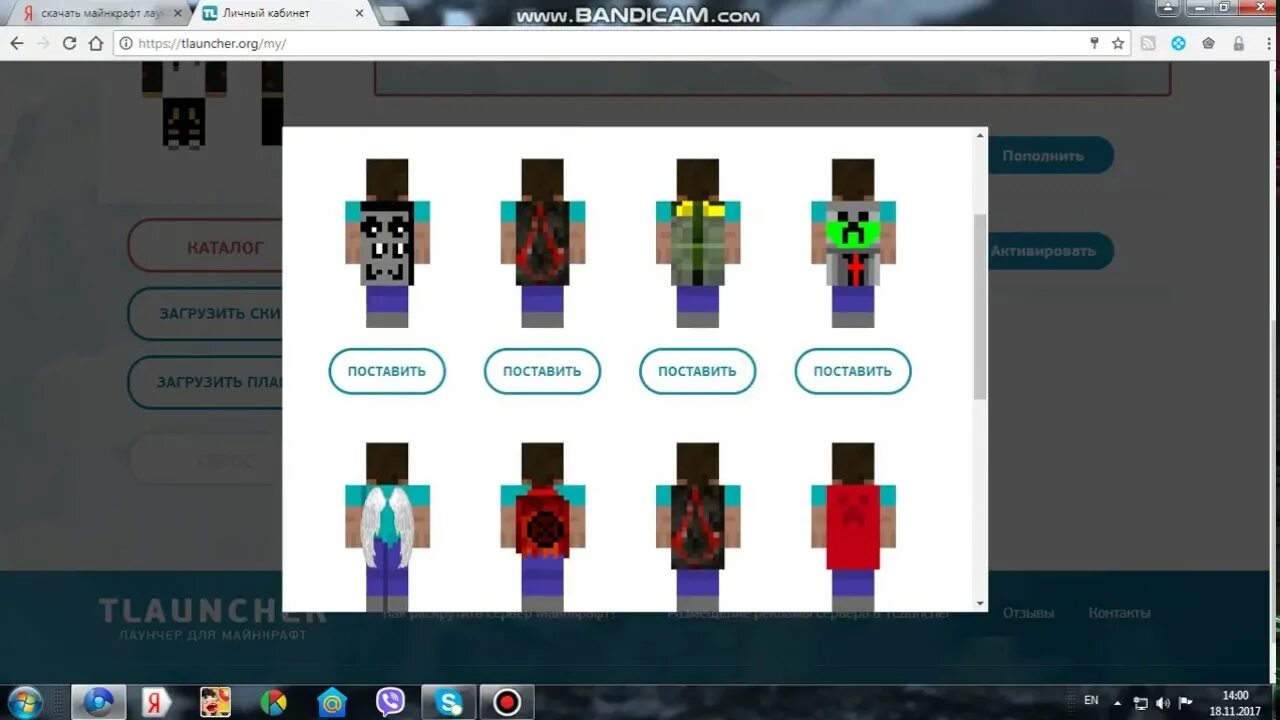
Task: Open the Mail.ru Agent taskbar icon
Action: [x=332, y=702]
